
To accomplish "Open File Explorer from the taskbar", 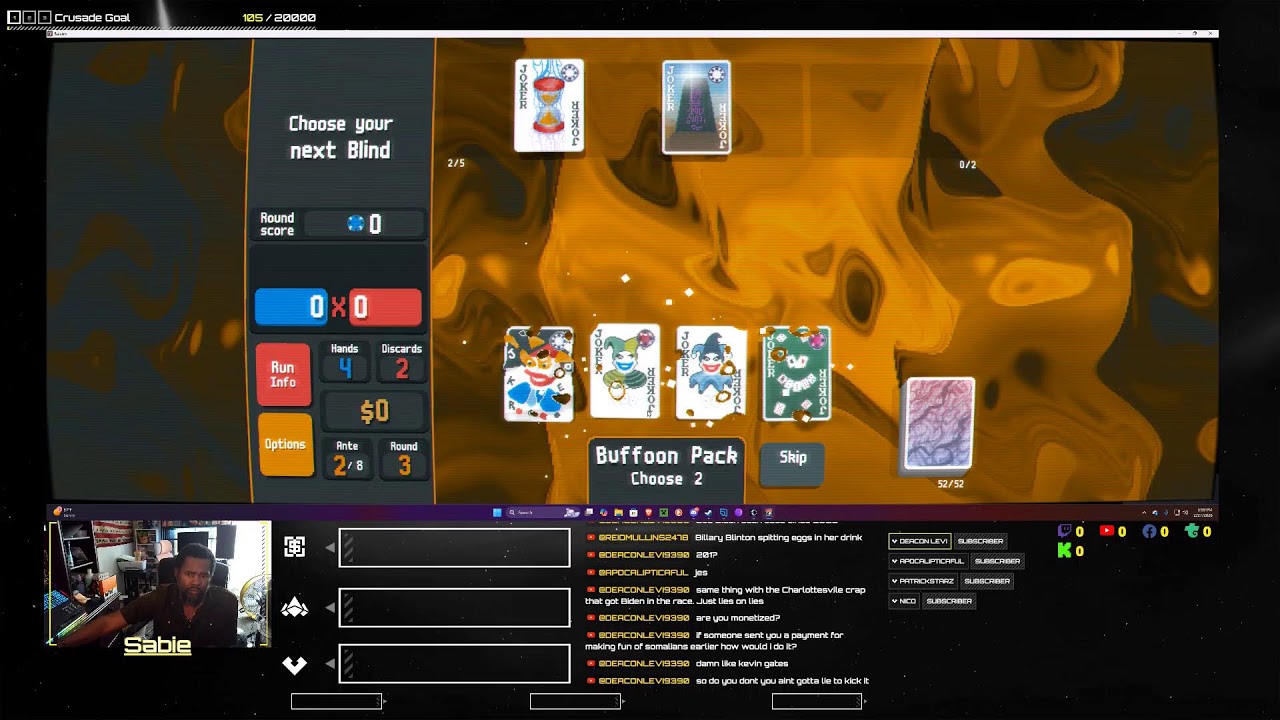I will pos(618,512).
